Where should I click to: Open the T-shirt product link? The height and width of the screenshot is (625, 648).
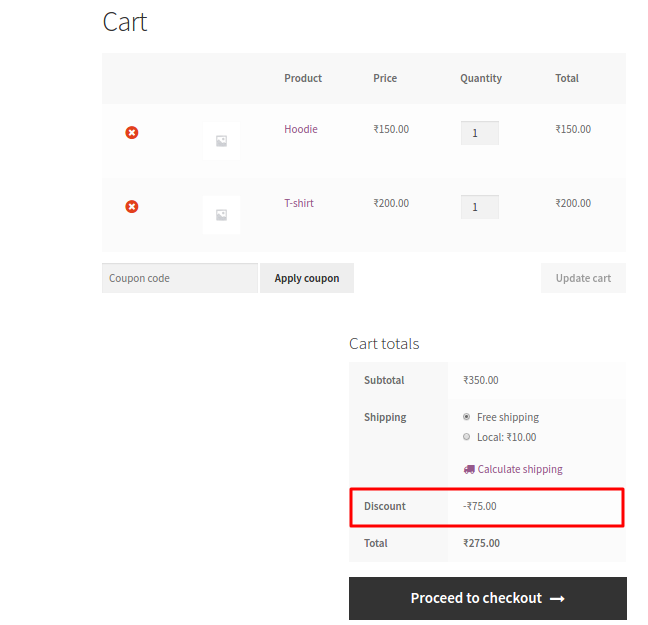[299, 203]
